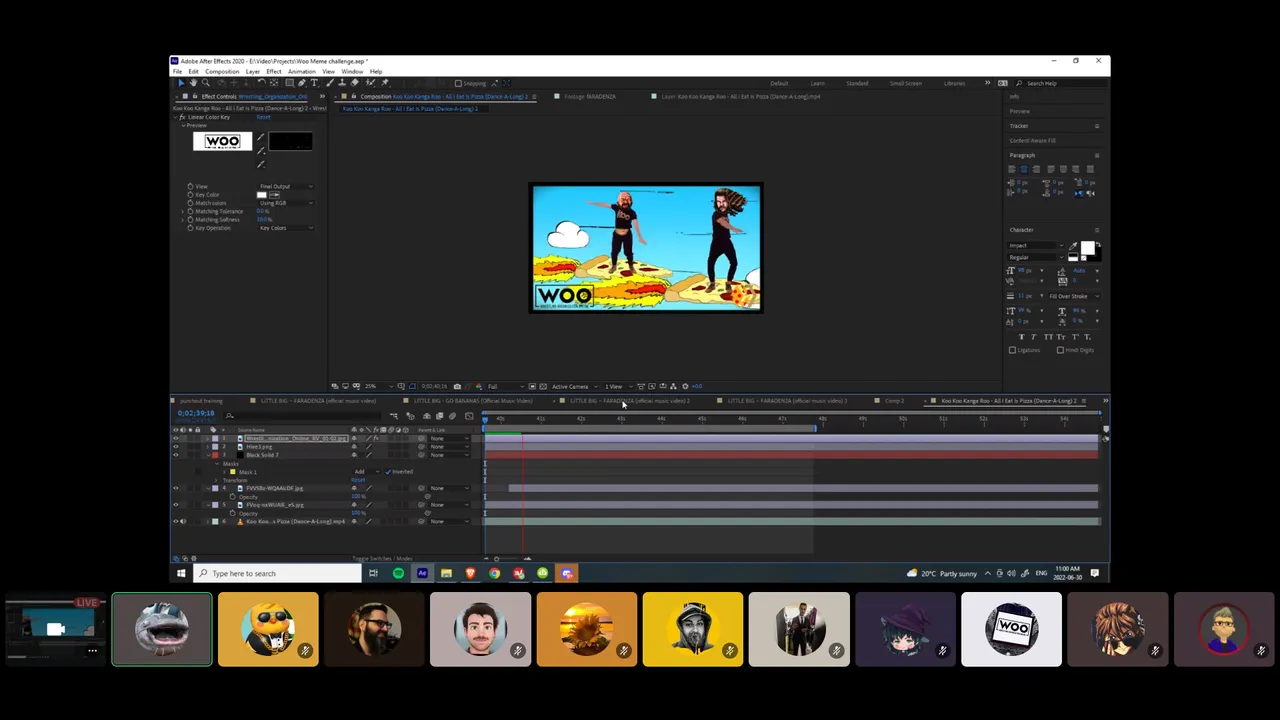1280x720 pixels.
Task: Open the View dropdown showing Final Output
Action: [x=286, y=186]
